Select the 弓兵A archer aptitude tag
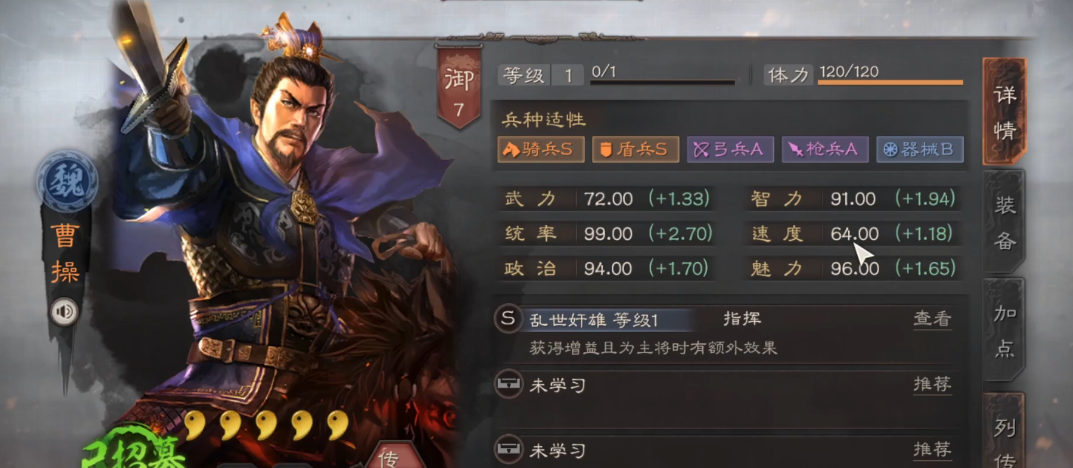 [730, 150]
